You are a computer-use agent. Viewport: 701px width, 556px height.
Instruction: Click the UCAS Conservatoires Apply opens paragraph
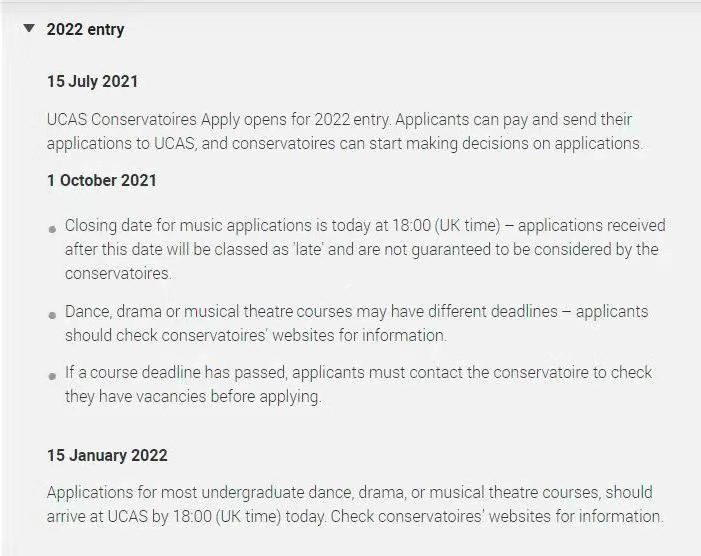[345, 131]
